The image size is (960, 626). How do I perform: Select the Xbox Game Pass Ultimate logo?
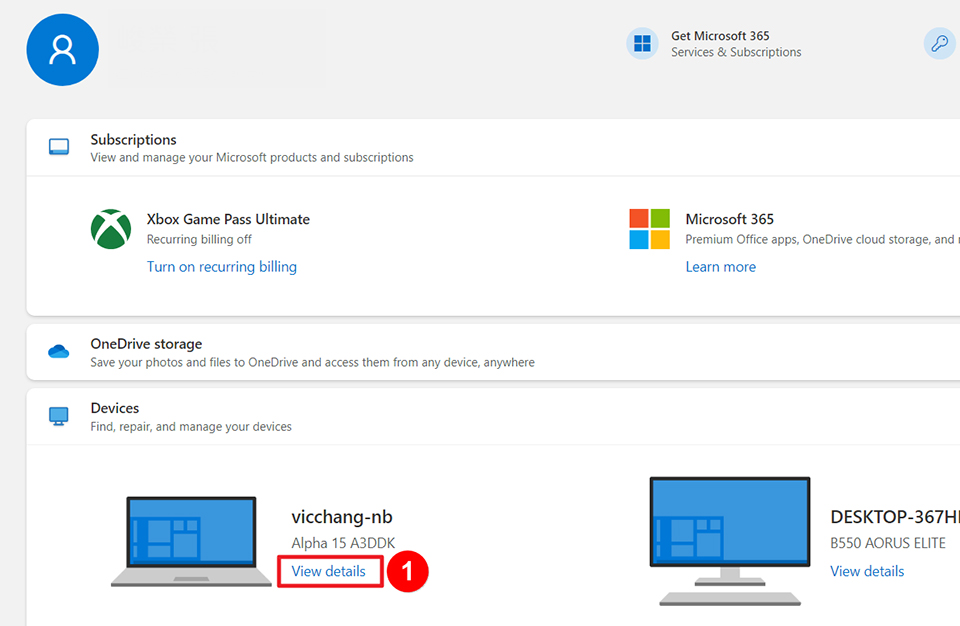coord(111,228)
